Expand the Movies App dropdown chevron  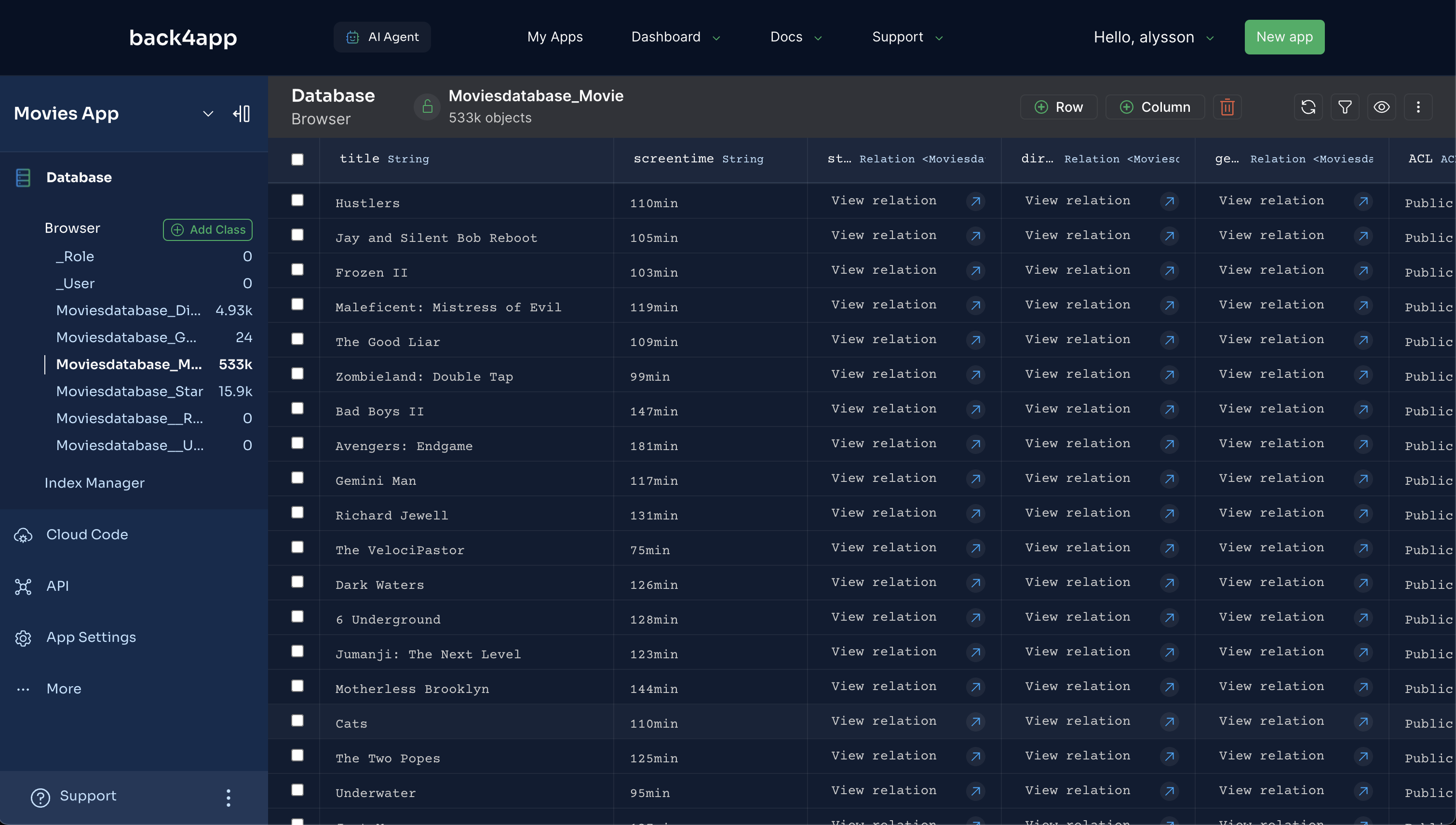[x=208, y=114]
